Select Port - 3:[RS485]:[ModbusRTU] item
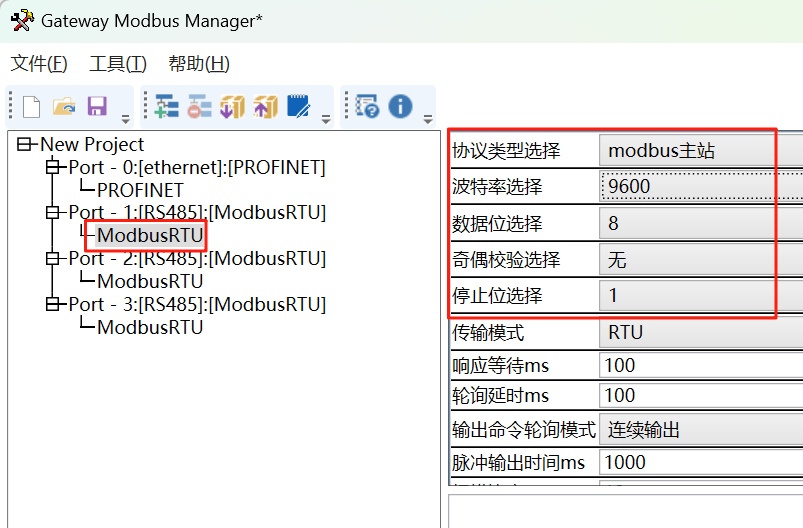Viewport: 803px width, 528px height. [197, 304]
